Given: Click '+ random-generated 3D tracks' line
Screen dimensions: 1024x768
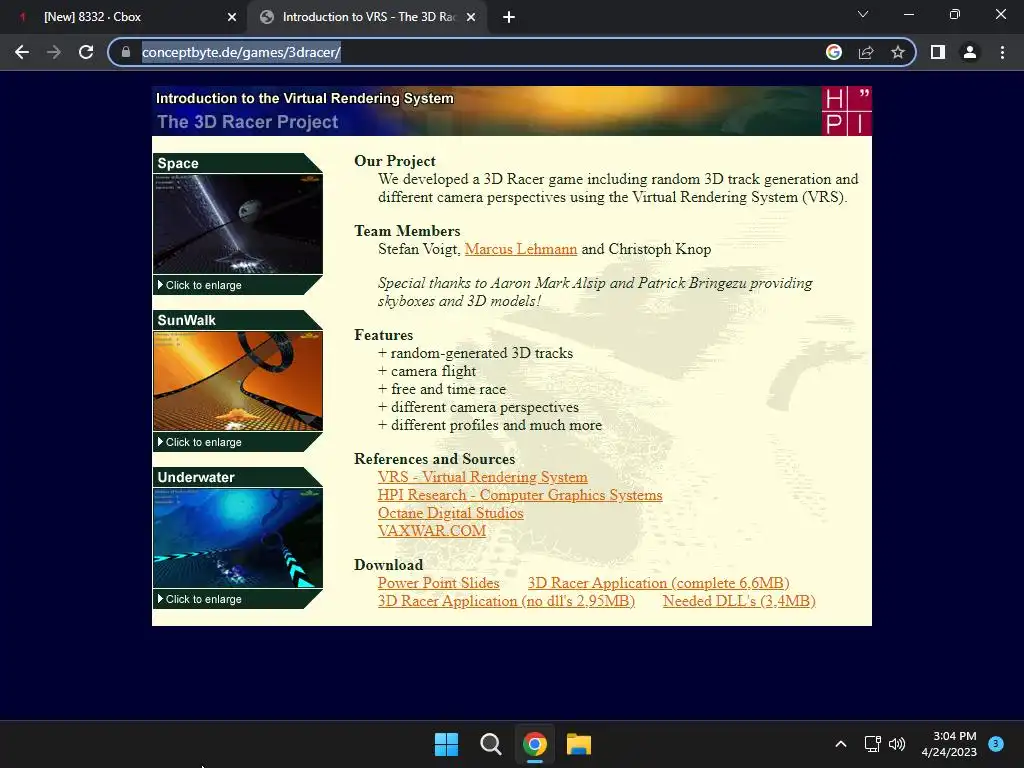Looking at the screenshot, I should pyautogui.click(x=475, y=353).
